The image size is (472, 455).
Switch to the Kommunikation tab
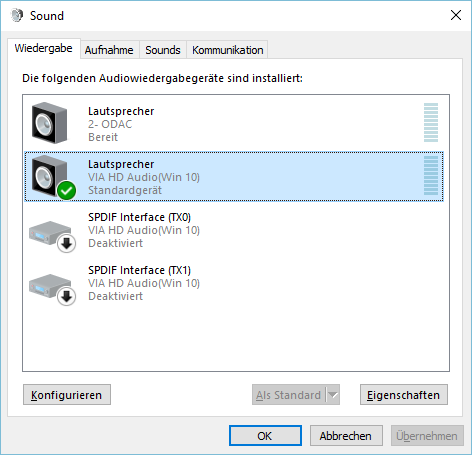[x=228, y=50]
